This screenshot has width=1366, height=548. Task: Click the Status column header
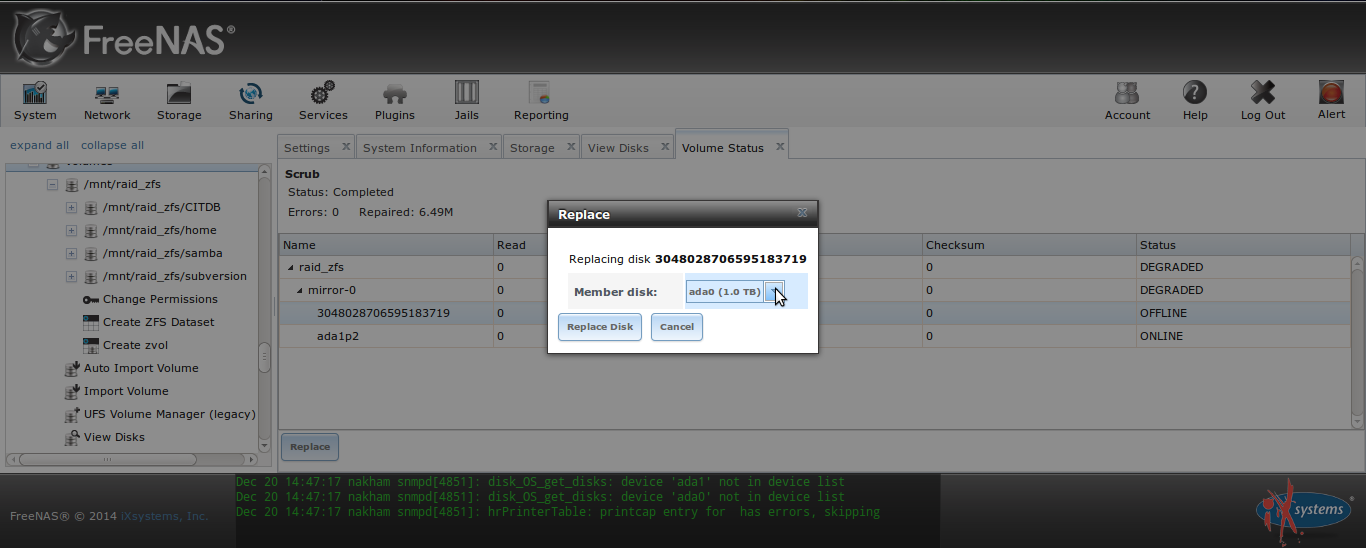(1243, 245)
